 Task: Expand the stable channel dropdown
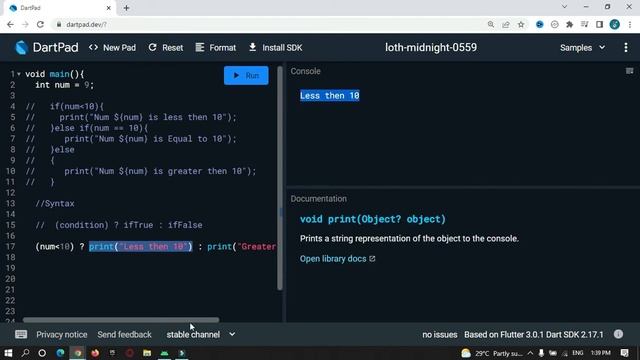tap(201, 335)
